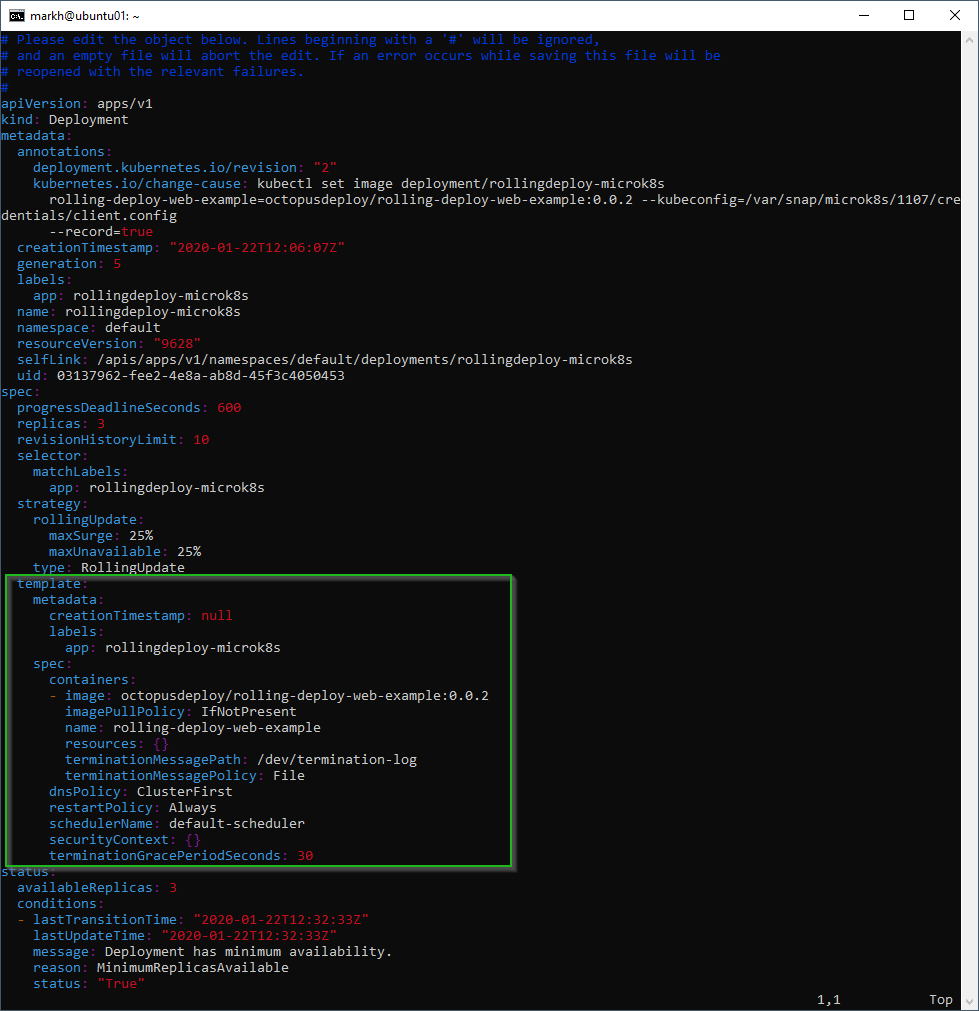This screenshot has width=979, height=1011.
Task: Maximize the terminal window
Action: point(908,15)
